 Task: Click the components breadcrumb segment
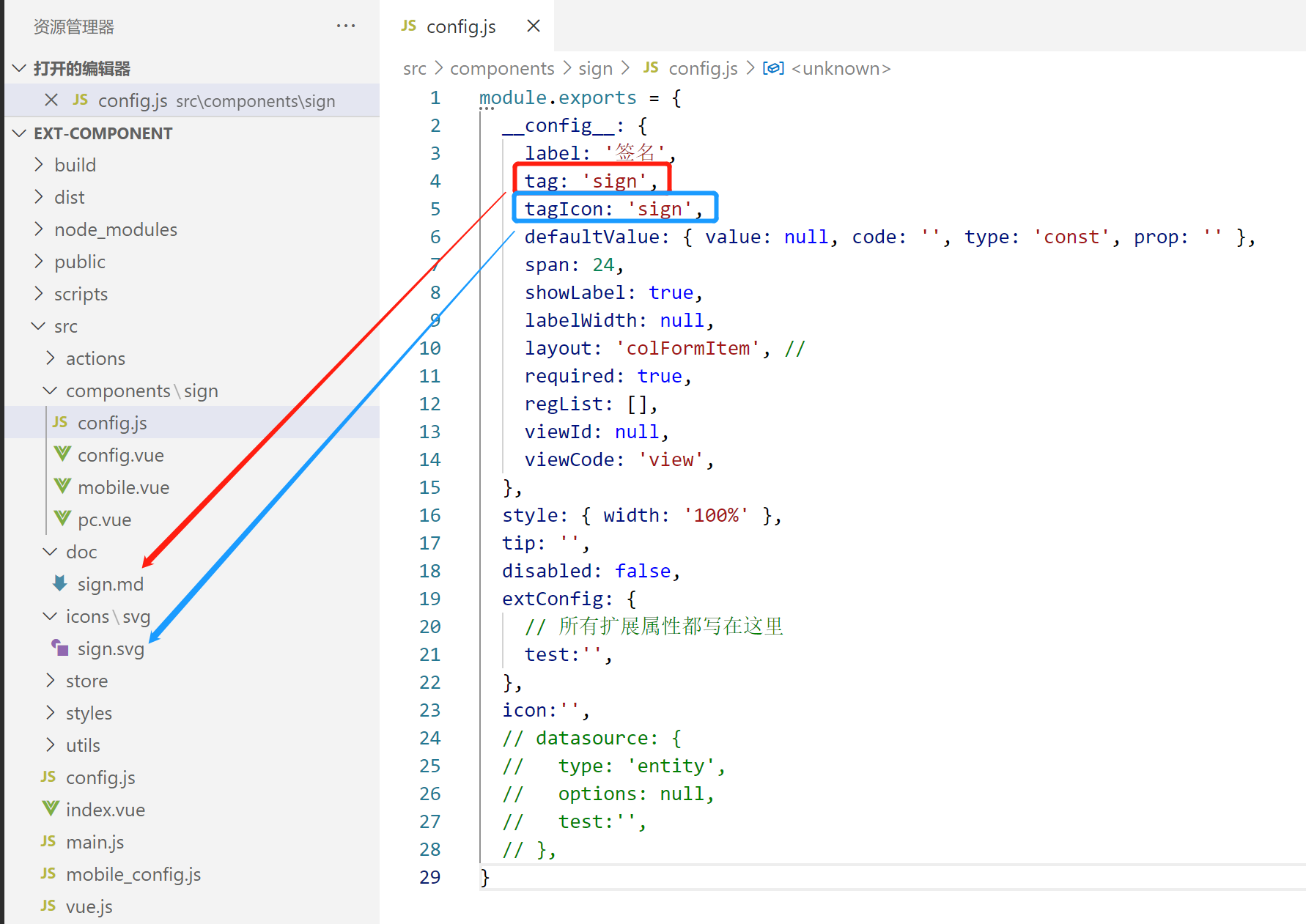pyautogui.click(x=501, y=68)
